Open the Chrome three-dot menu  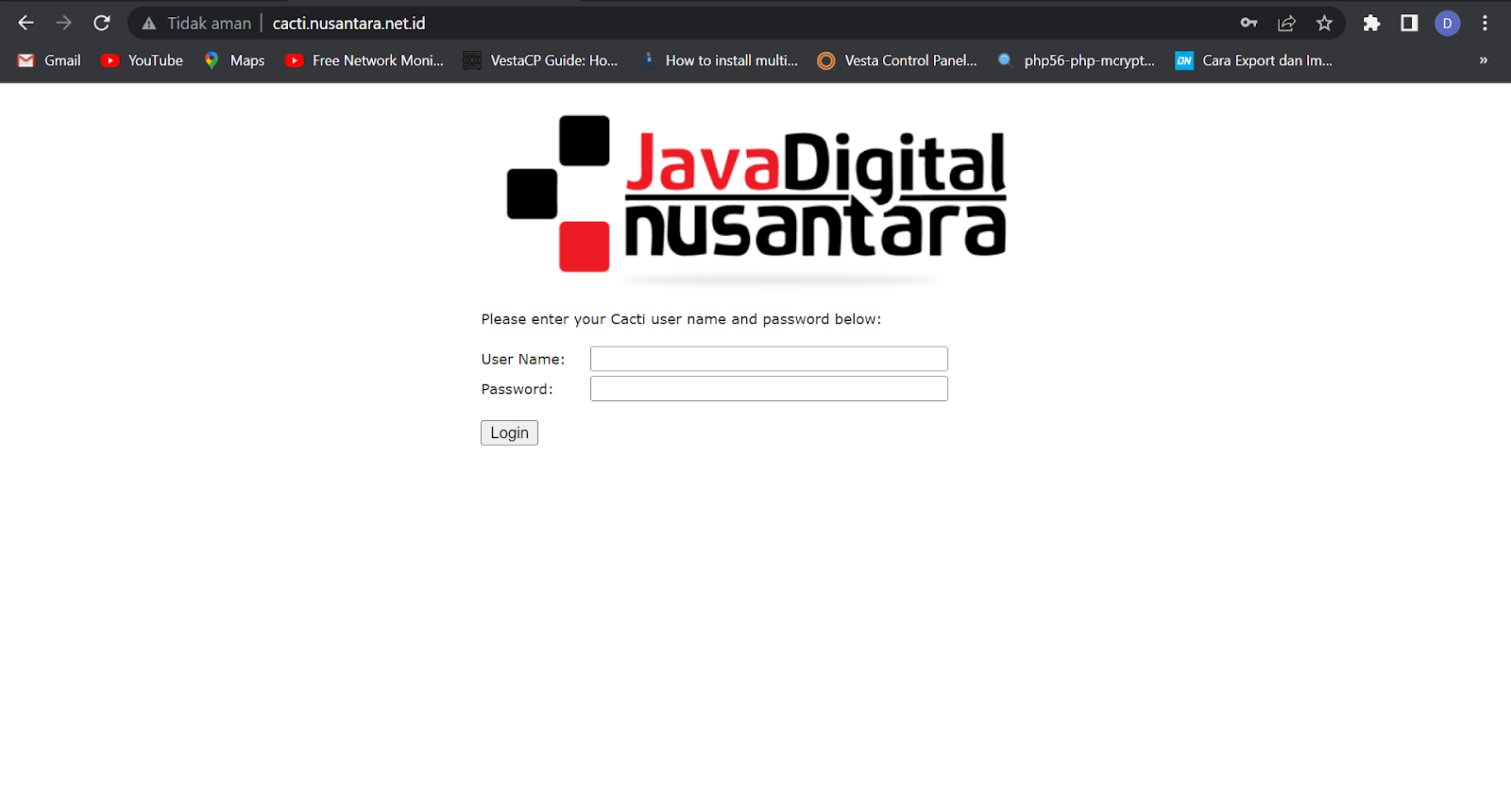click(1485, 24)
